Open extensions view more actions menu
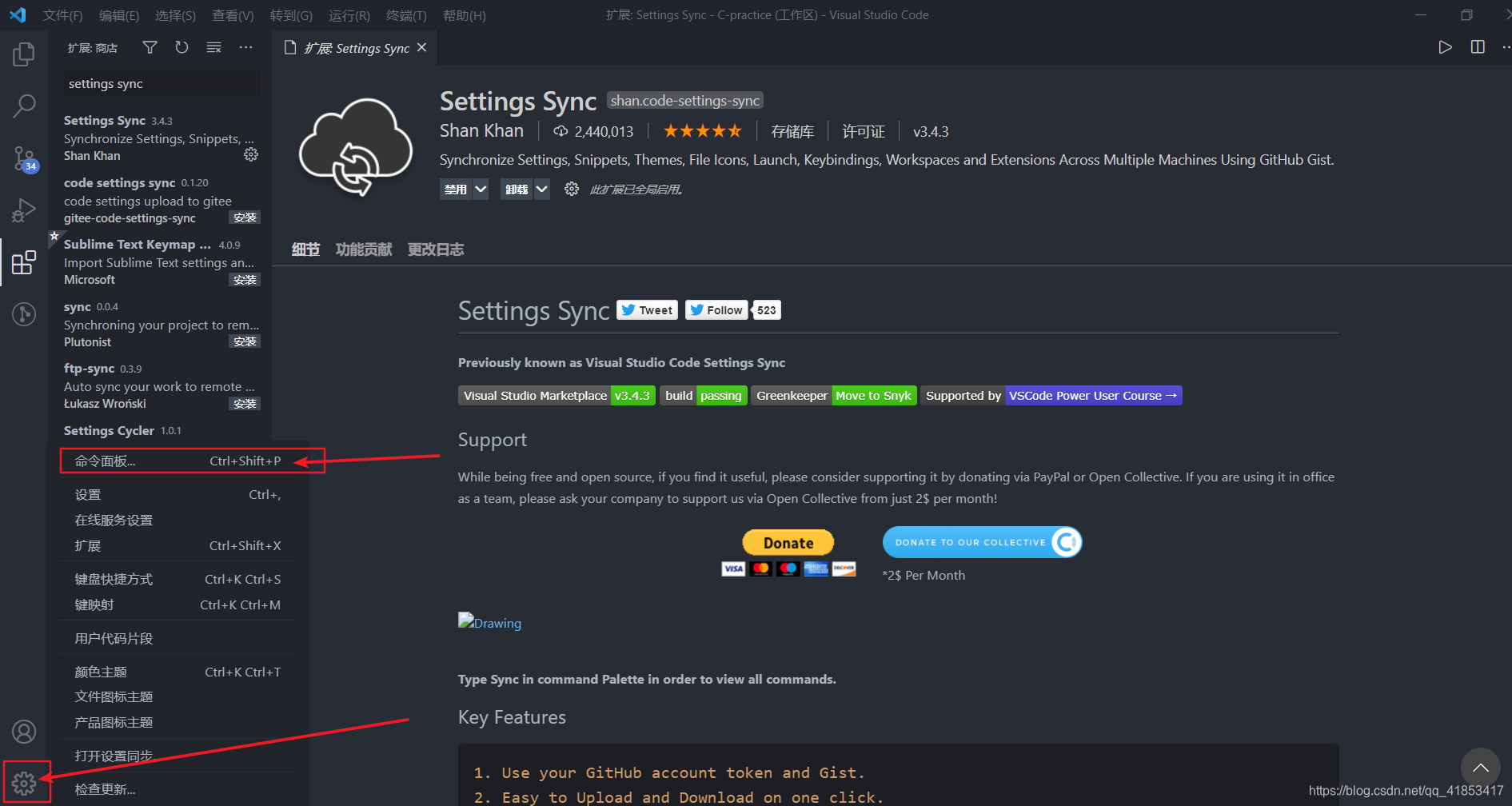This screenshot has width=1512, height=806. coord(245,48)
